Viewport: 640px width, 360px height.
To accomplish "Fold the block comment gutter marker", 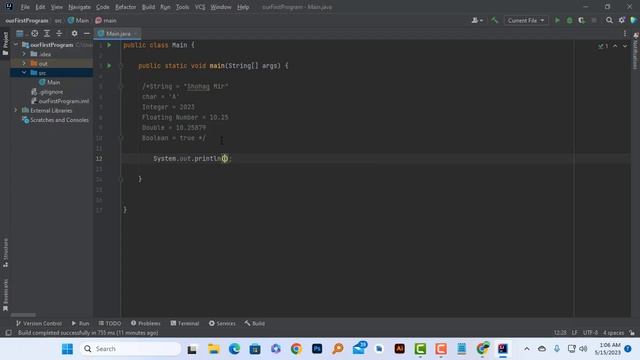I will [121, 86].
